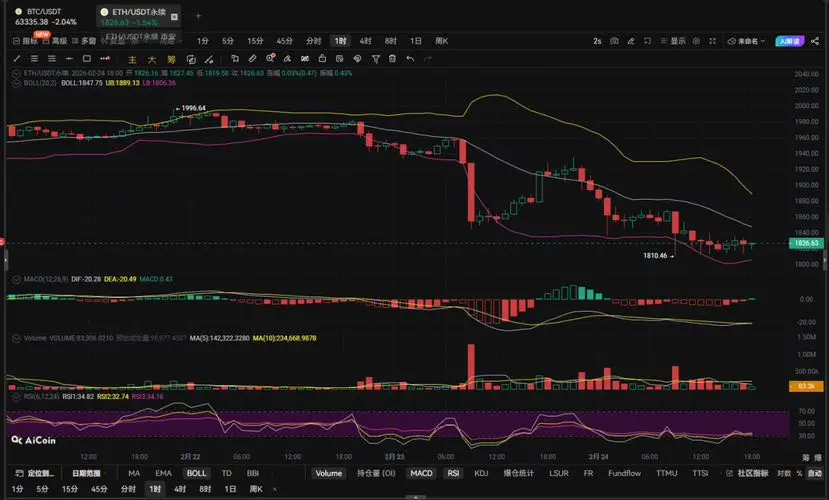The width and height of the screenshot is (829, 500).
Task: Open the 多窗 multi-window menu
Action: 84,41
